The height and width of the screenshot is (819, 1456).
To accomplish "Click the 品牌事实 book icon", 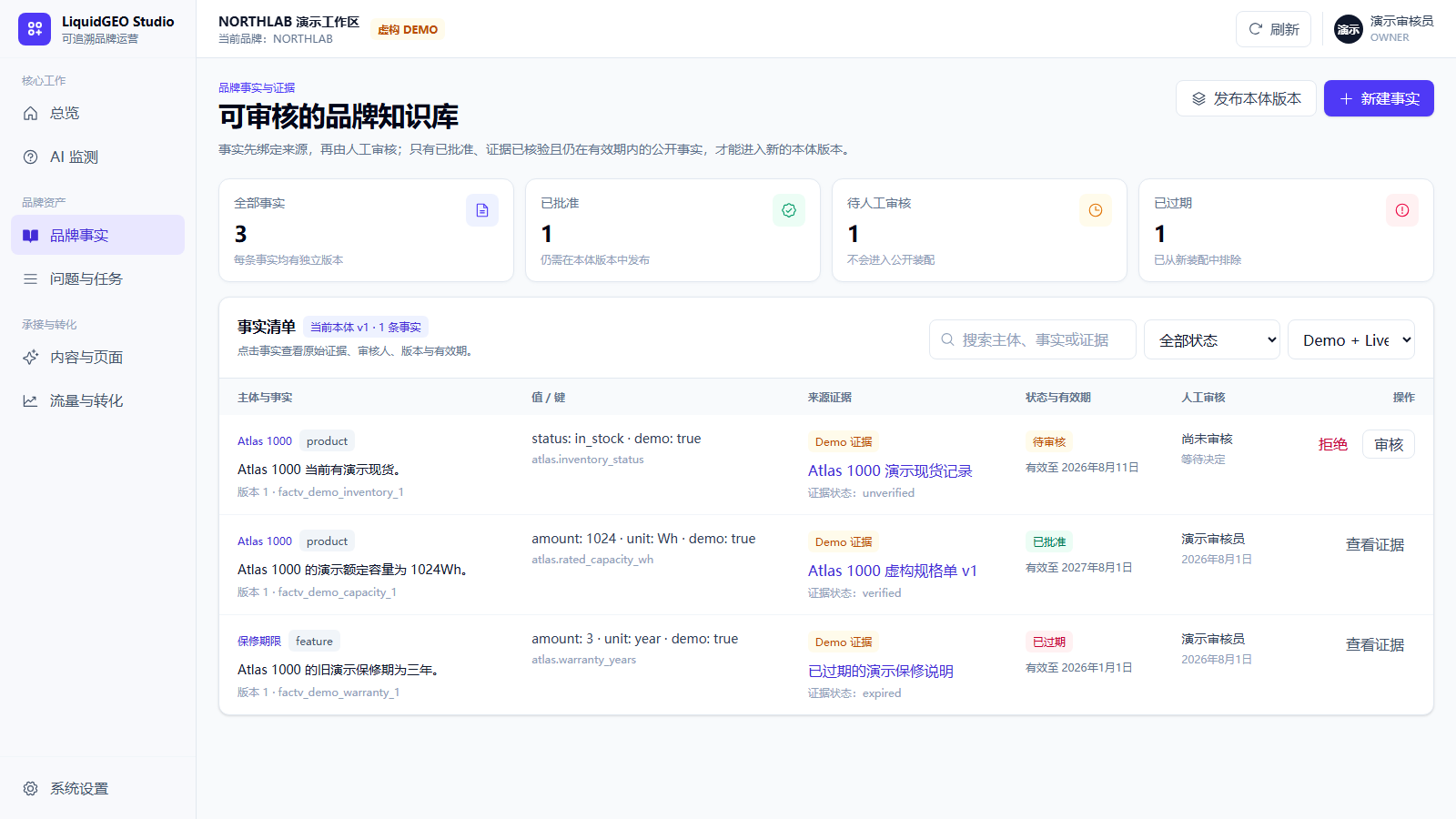I will click(x=30, y=235).
